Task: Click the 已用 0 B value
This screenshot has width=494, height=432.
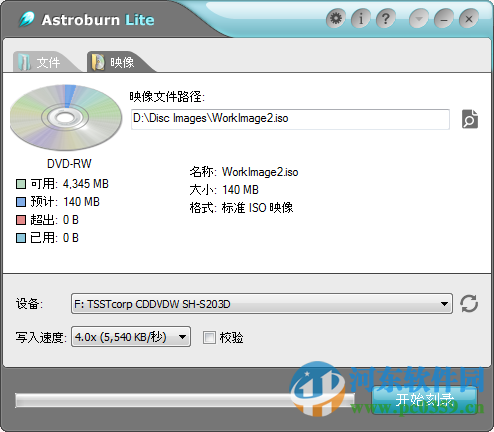Action: (x=71, y=238)
